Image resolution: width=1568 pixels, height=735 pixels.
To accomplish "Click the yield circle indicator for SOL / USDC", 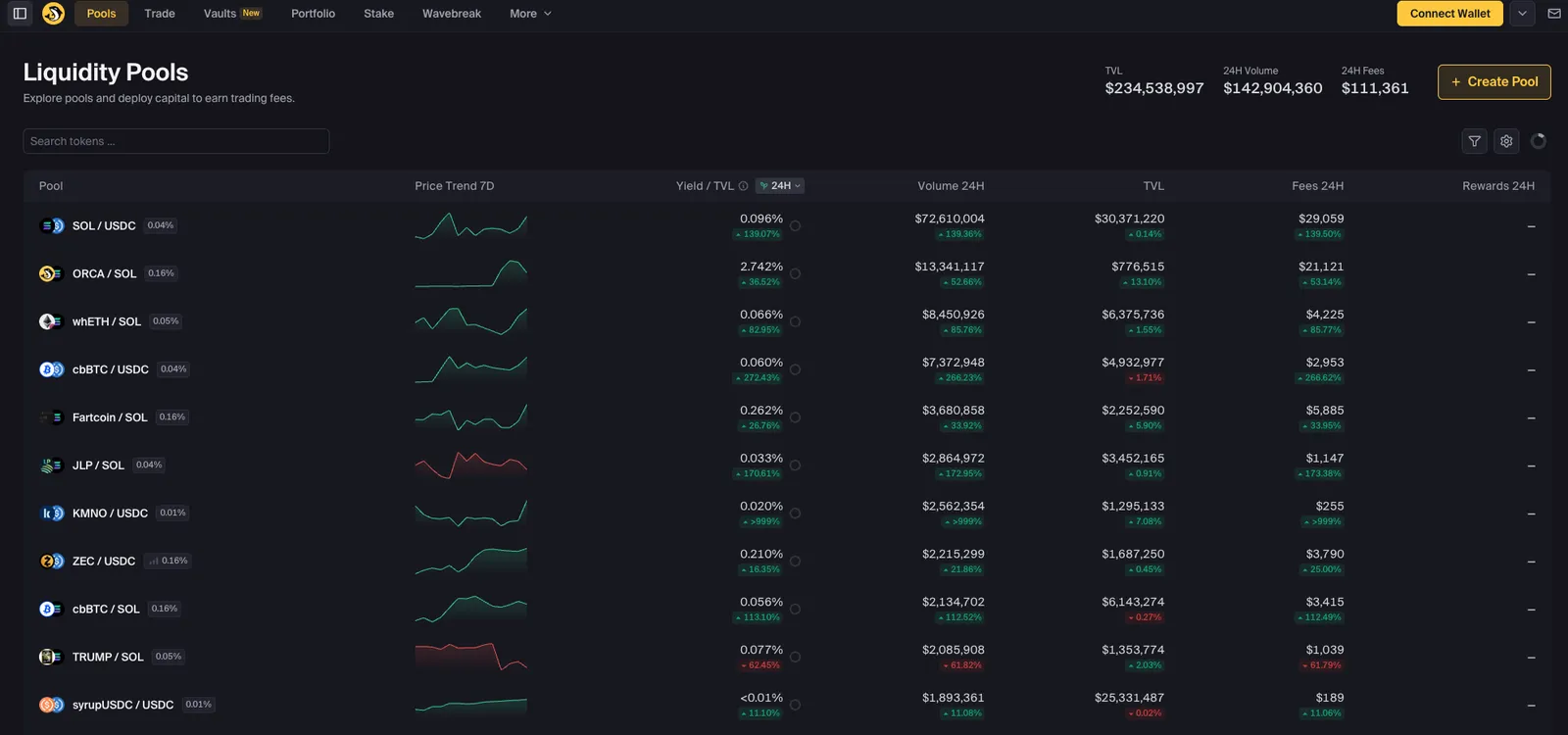I will point(795,226).
